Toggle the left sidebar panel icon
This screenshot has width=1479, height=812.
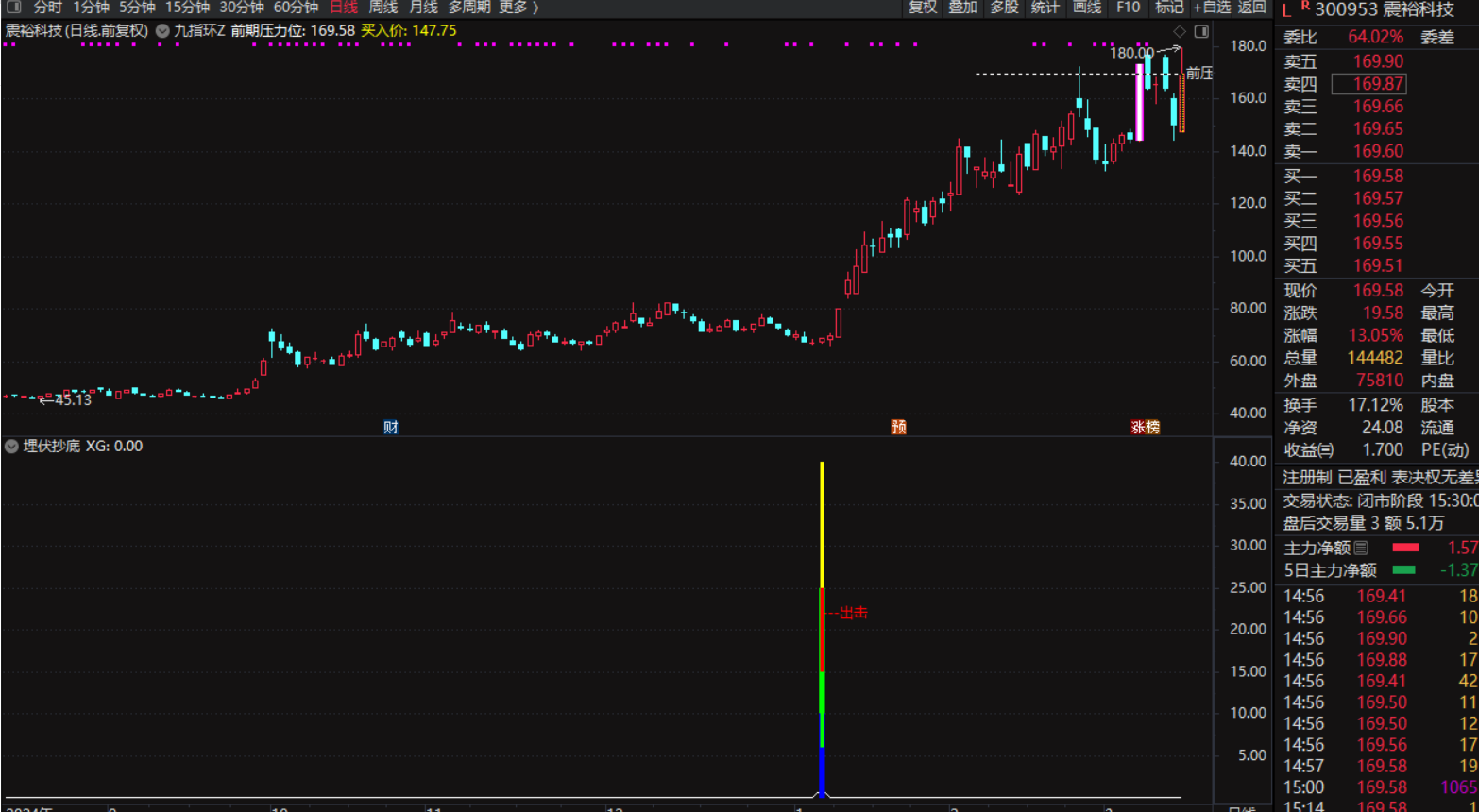coord(13,8)
